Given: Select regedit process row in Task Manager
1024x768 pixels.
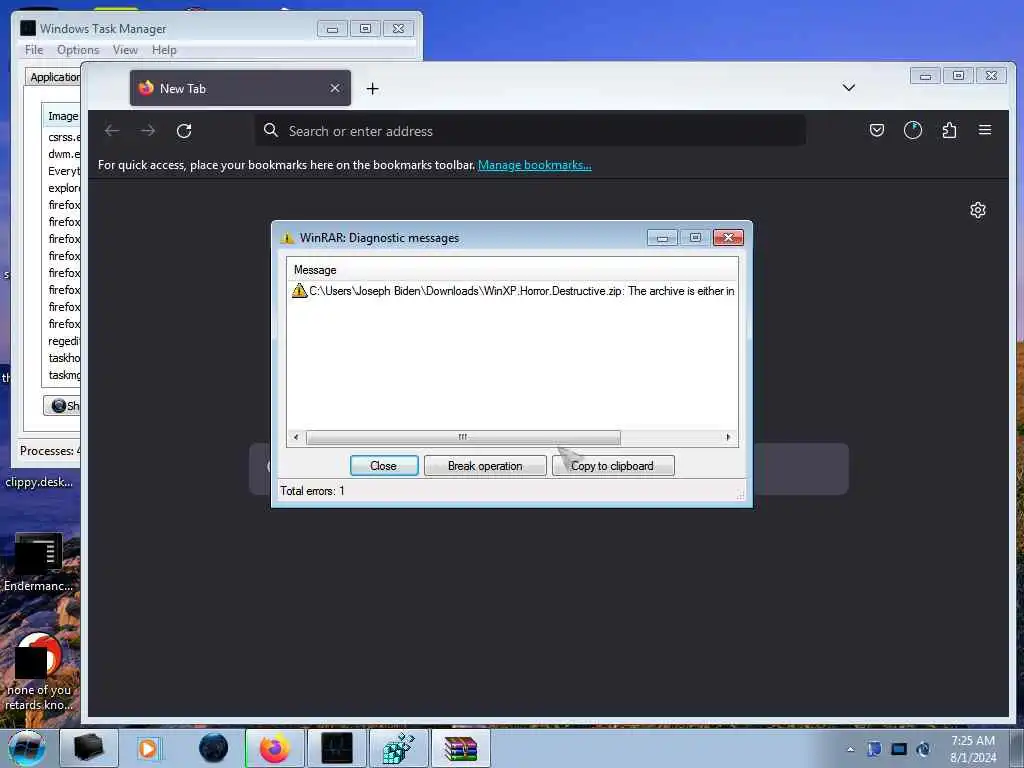Looking at the screenshot, I should [x=62, y=341].
